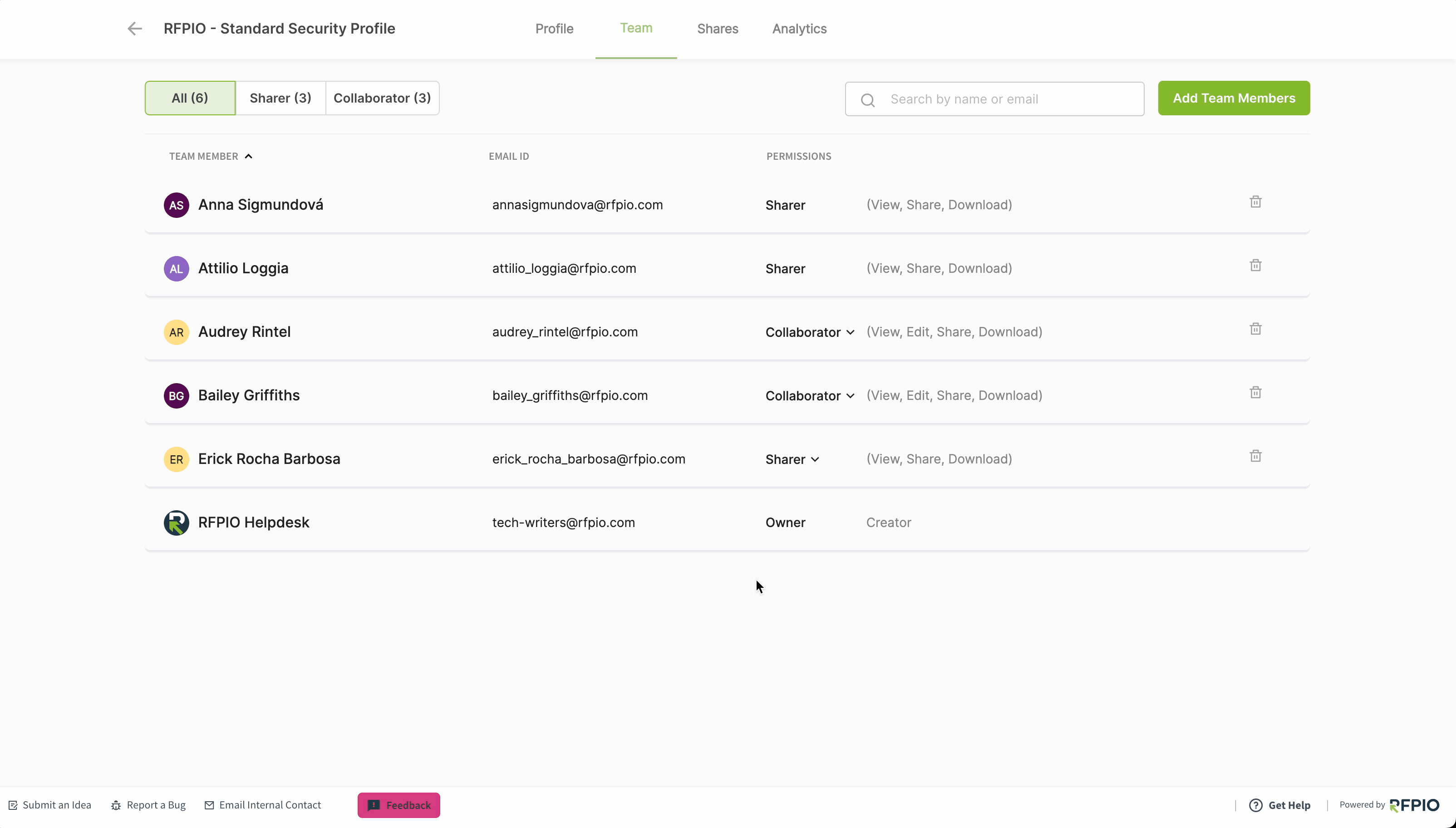1456x828 pixels.
Task: Click the RFPIO Helpdesk logo avatar
Action: tap(176, 523)
